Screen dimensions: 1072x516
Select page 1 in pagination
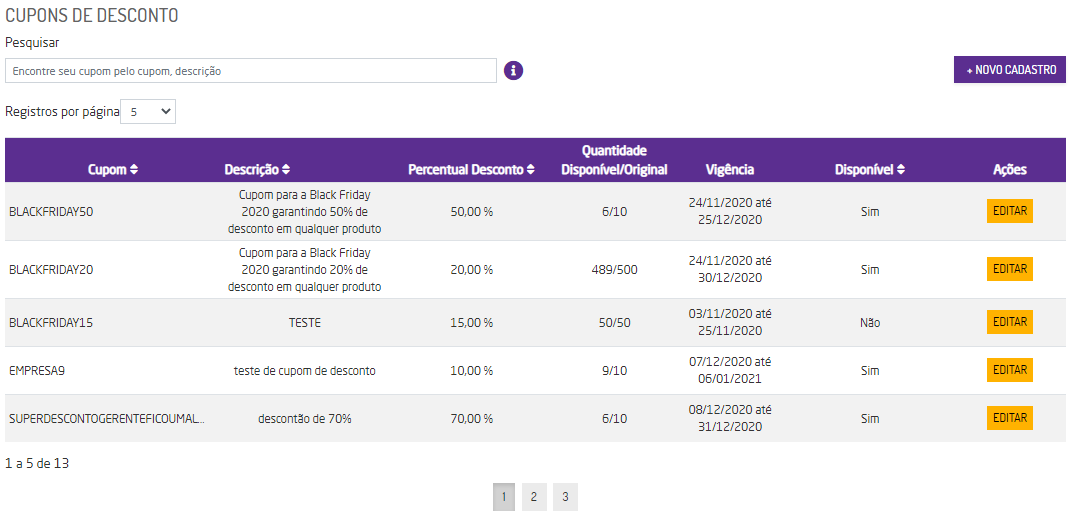(x=504, y=497)
